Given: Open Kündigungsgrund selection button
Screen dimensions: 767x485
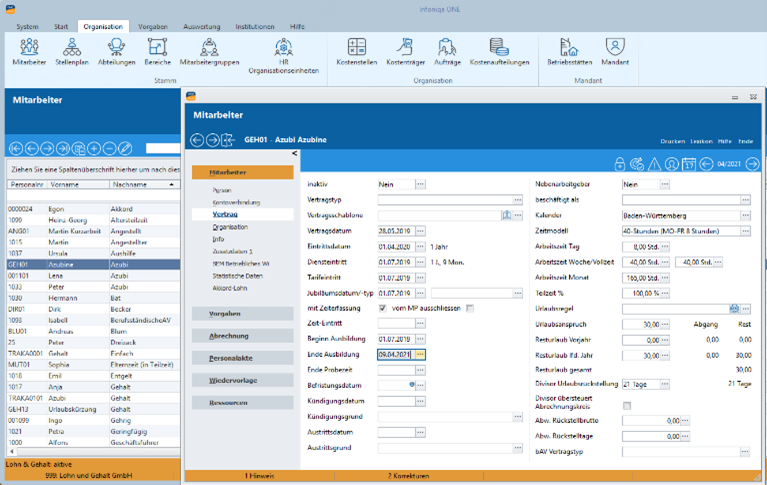Looking at the screenshot, I should (518, 416).
